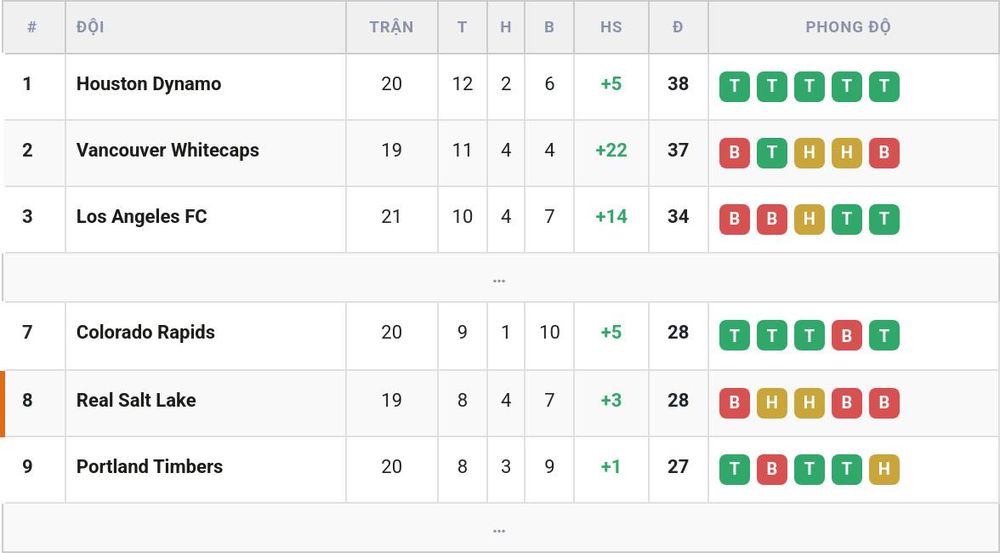
Task: Click Colorado Rapids' red B form badge
Action: tap(846, 335)
